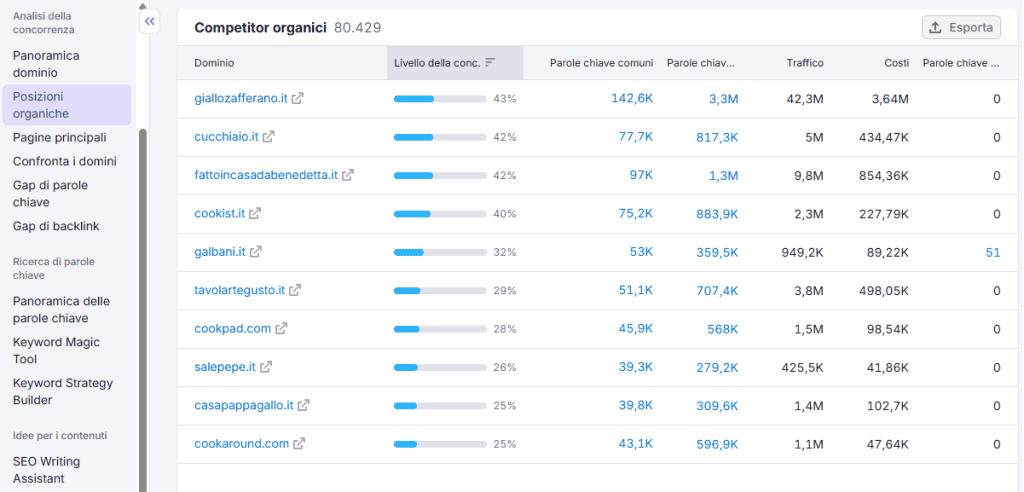Open Gap di backlink in sidebar

(x=56, y=226)
